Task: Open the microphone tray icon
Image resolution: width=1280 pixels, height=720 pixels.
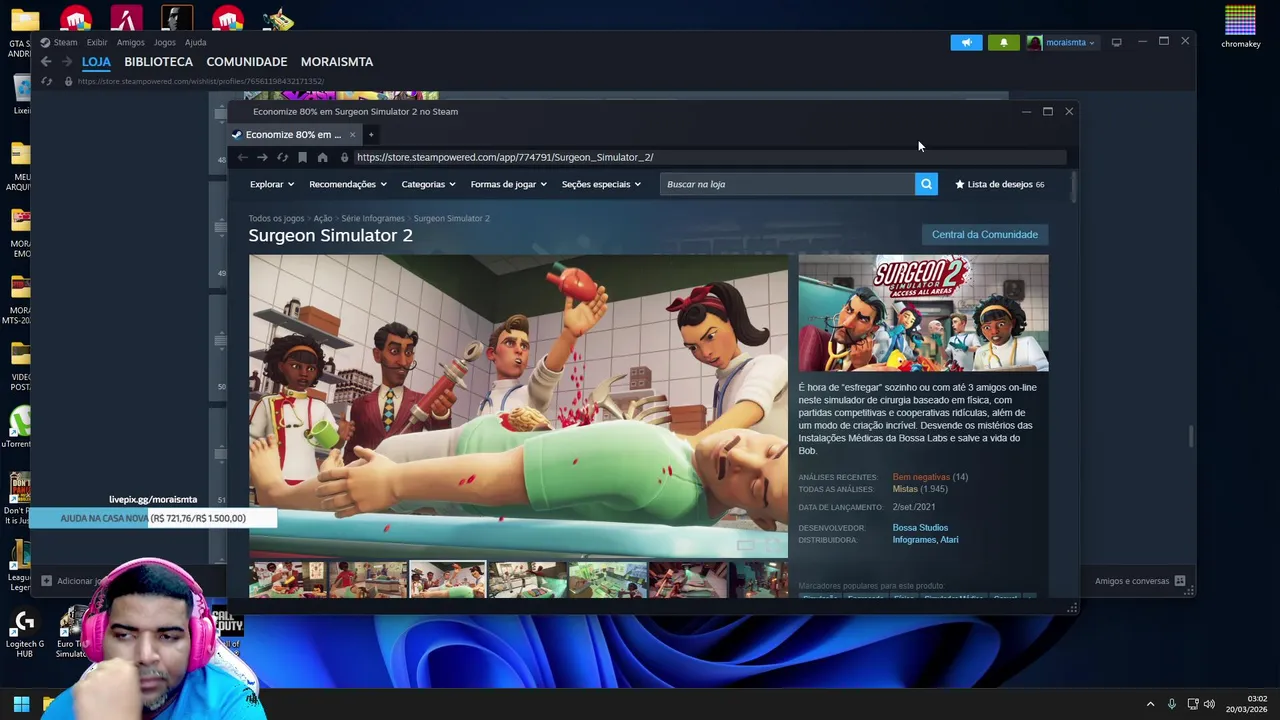Action: click(1172, 704)
